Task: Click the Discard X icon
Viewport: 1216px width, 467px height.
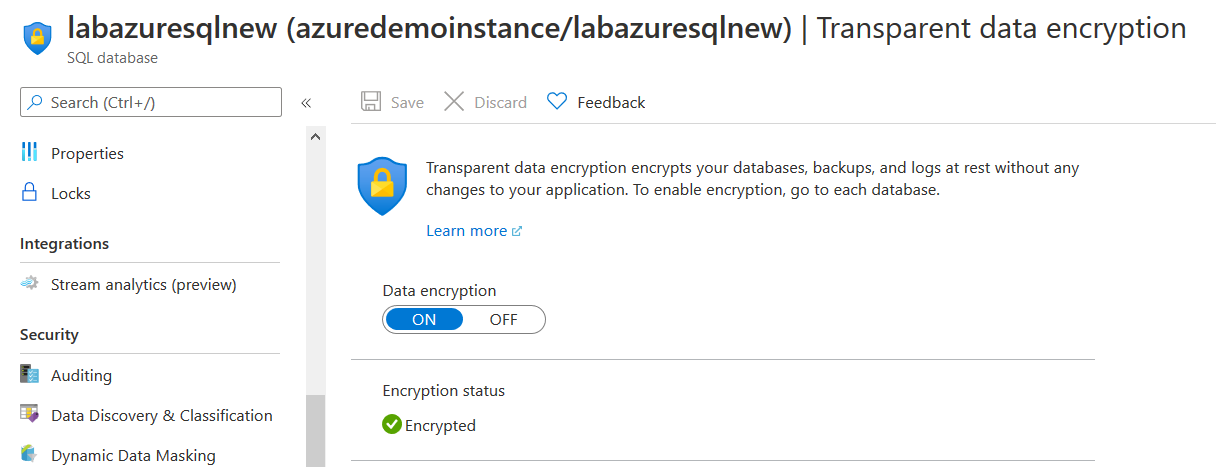Action: 454,102
